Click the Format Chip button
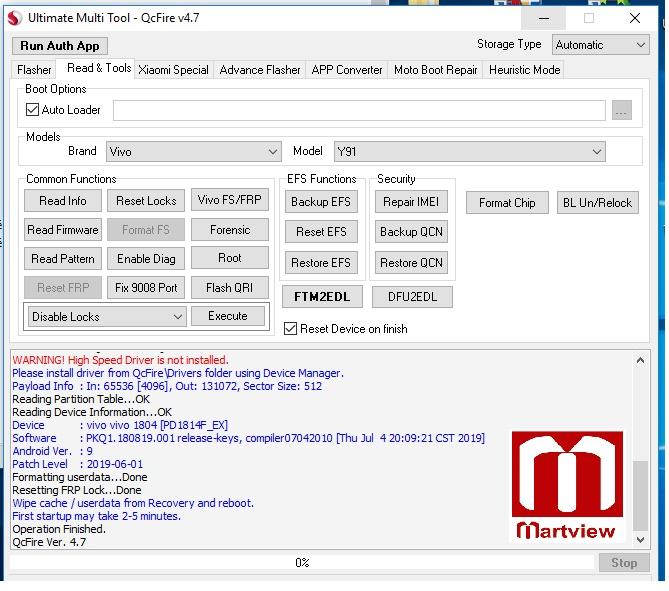Image resolution: width=669 pixels, height=591 pixels. 507,203
